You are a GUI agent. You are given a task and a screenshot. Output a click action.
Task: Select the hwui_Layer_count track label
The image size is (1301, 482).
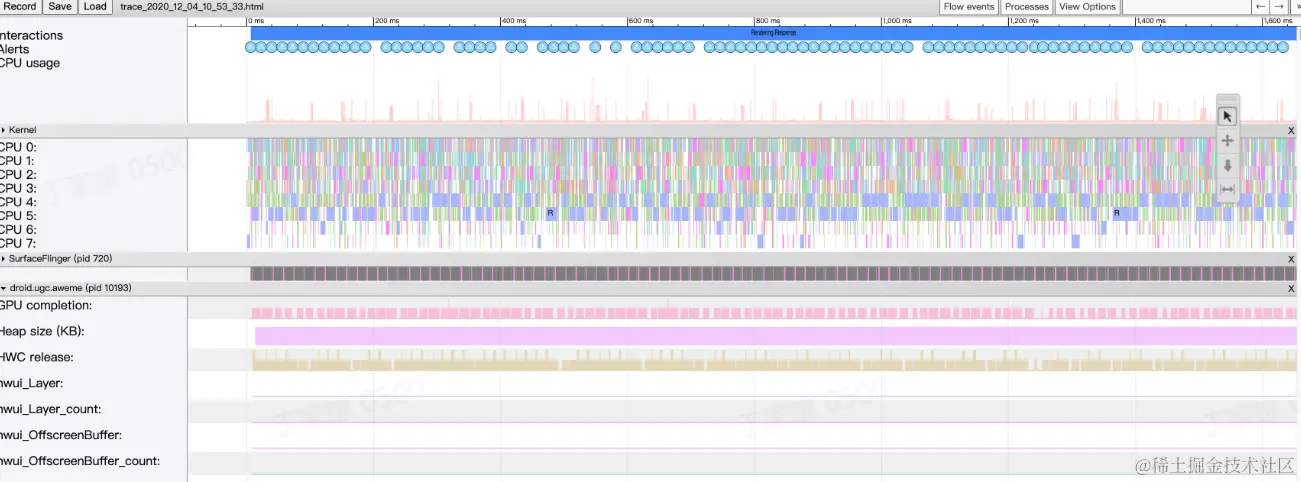click(51, 409)
